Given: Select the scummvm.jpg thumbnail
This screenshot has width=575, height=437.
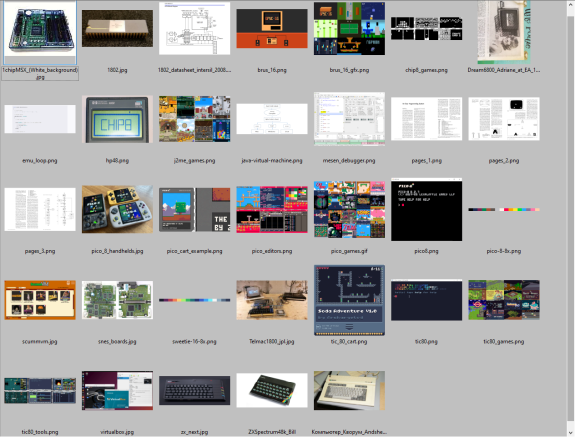Looking at the screenshot, I should pyautogui.click(x=40, y=300).
